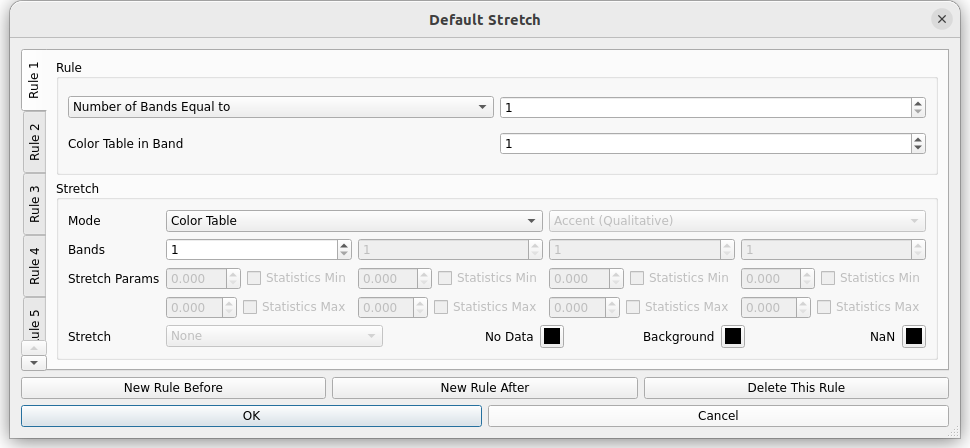
Task: Click first Stretch Params max value field
Action: pyautogui.click(x=194, y=308)
